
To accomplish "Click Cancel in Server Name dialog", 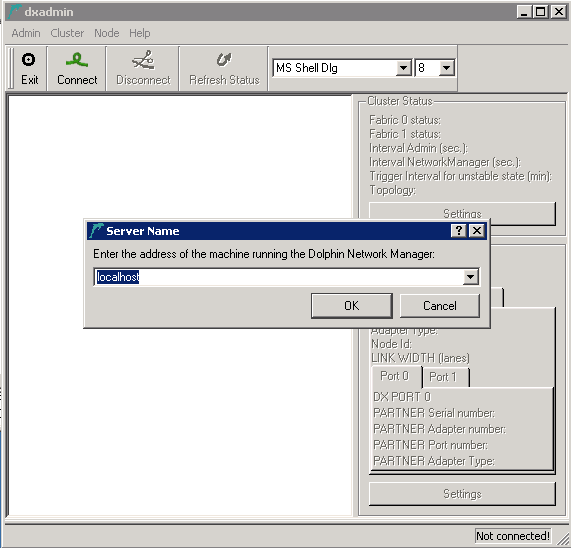I will [x=440, y=306].
